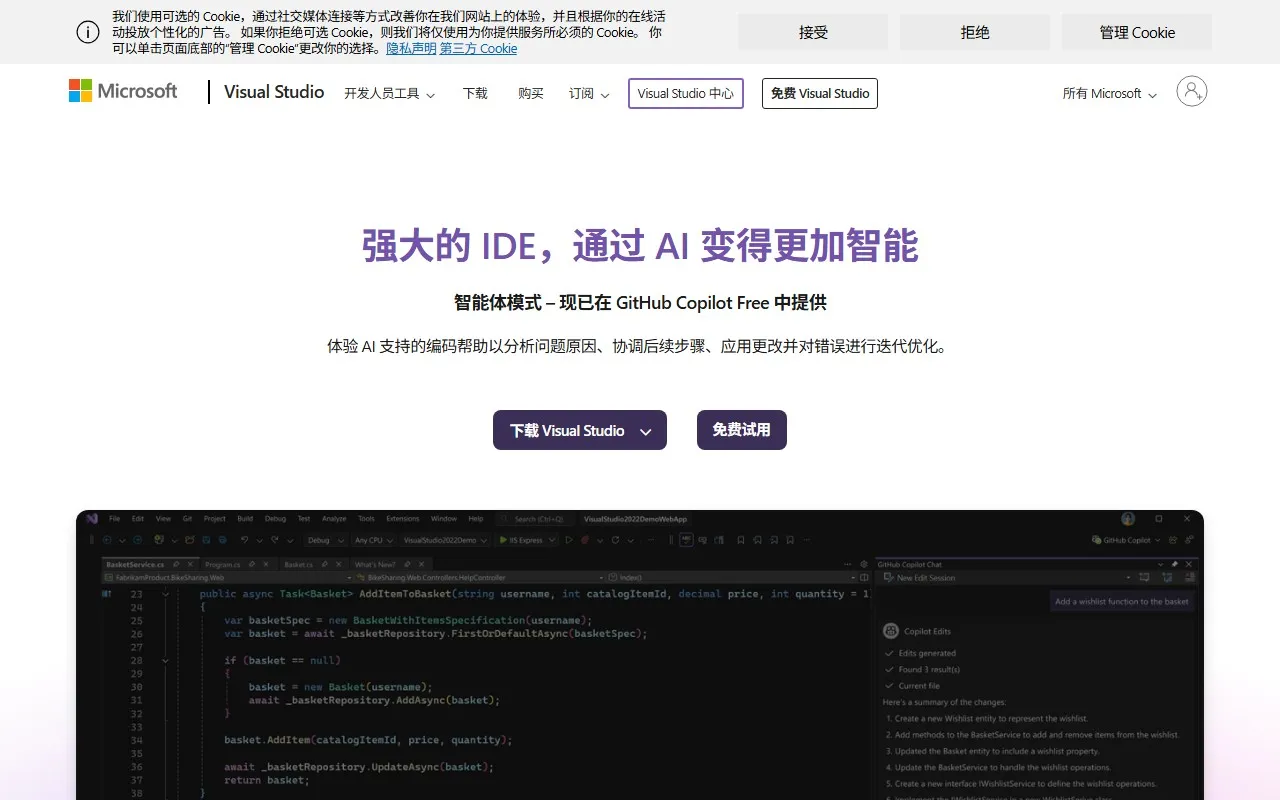Click the Search Ctrl+Q box
Image resolution: width=1280 pixels, height=800 pixels.
coord(533,519)
